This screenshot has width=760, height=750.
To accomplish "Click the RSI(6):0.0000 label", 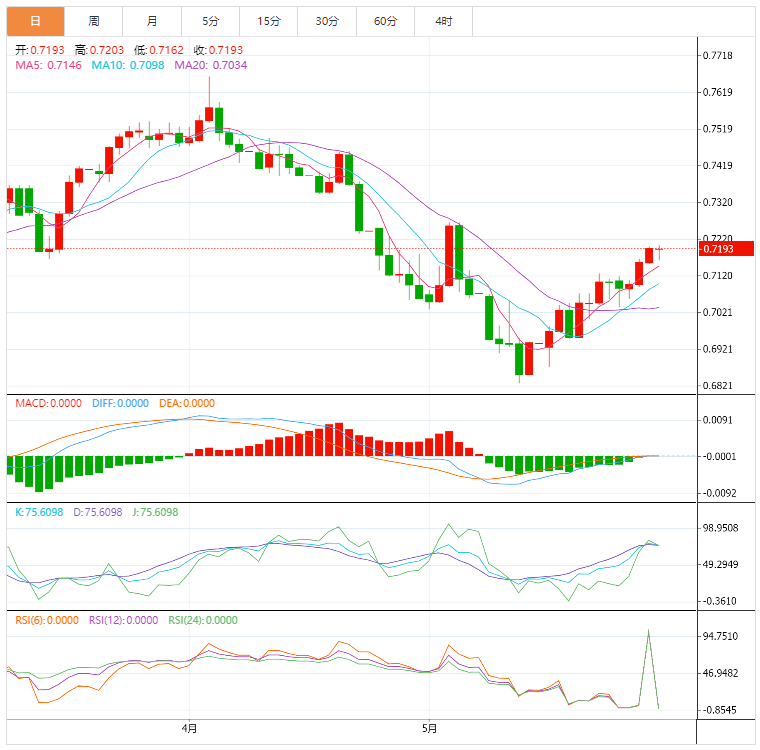I will pyautogui.click(x=47, y=621).
